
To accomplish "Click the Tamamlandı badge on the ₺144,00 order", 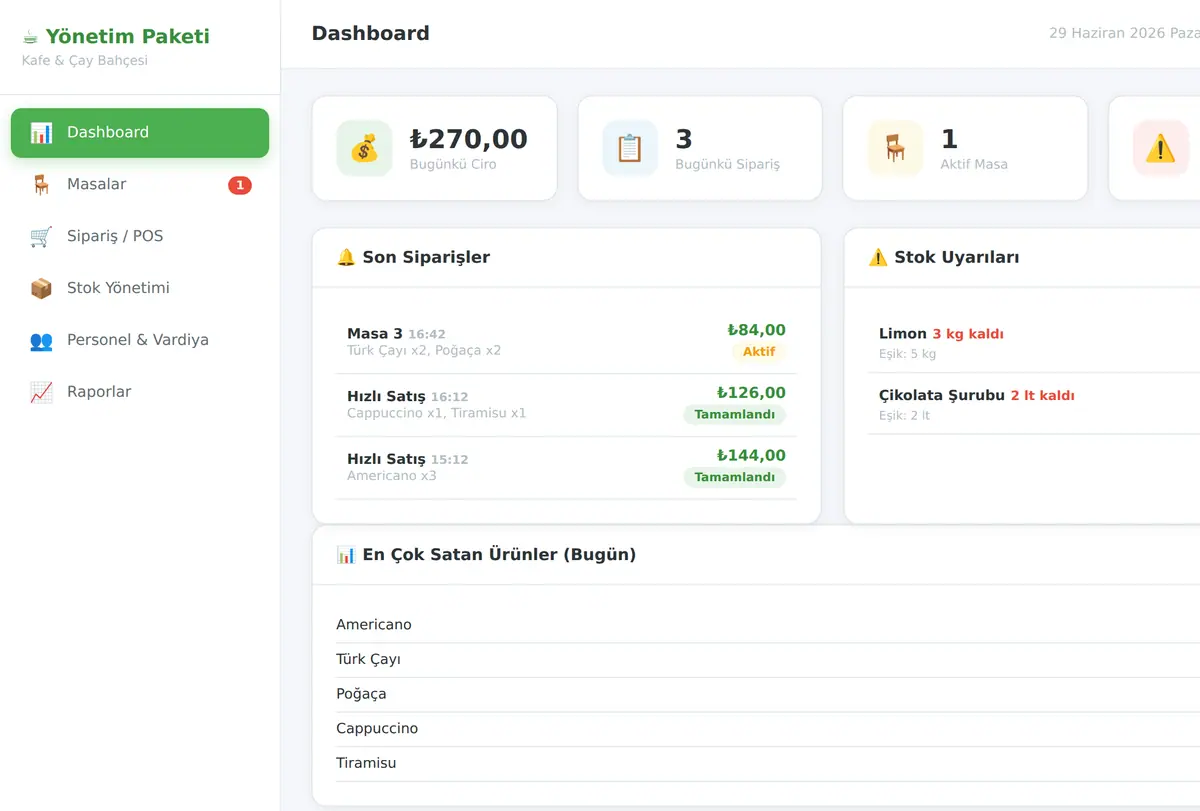I will click(x=735, y=477).
